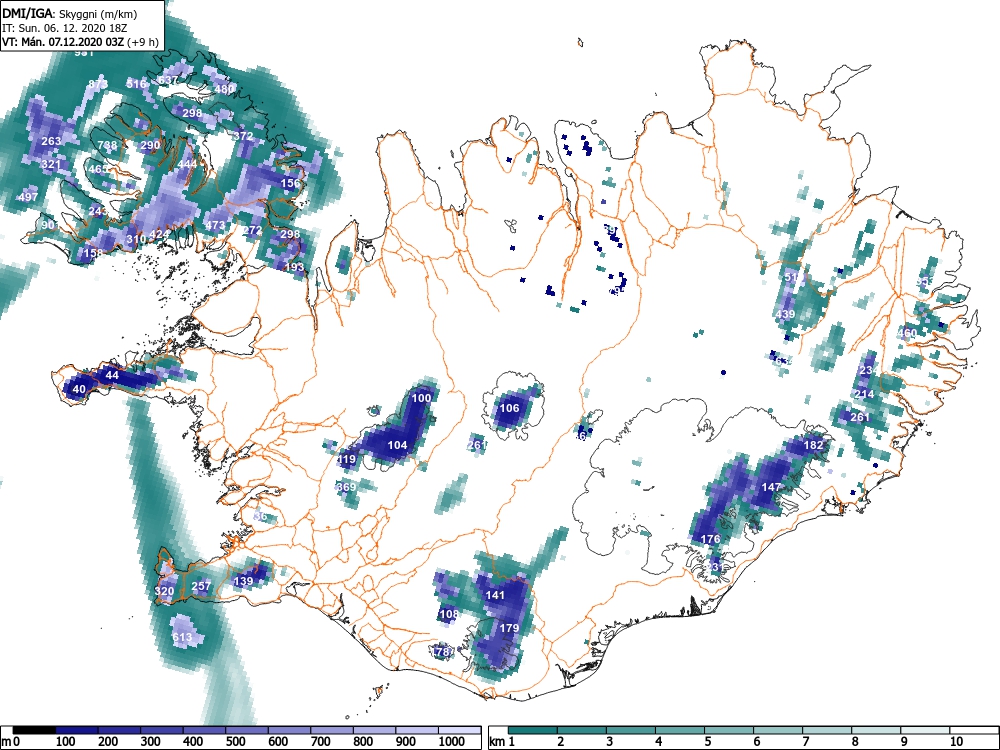Click visibility value '106' over central glacier

509,408
